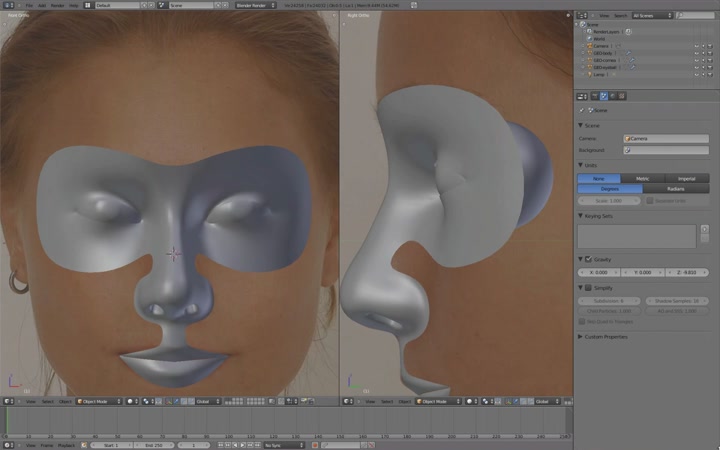Open Search menu in outliner header
The height and width of the screenshot is (450, 720).
pos(620,15)
